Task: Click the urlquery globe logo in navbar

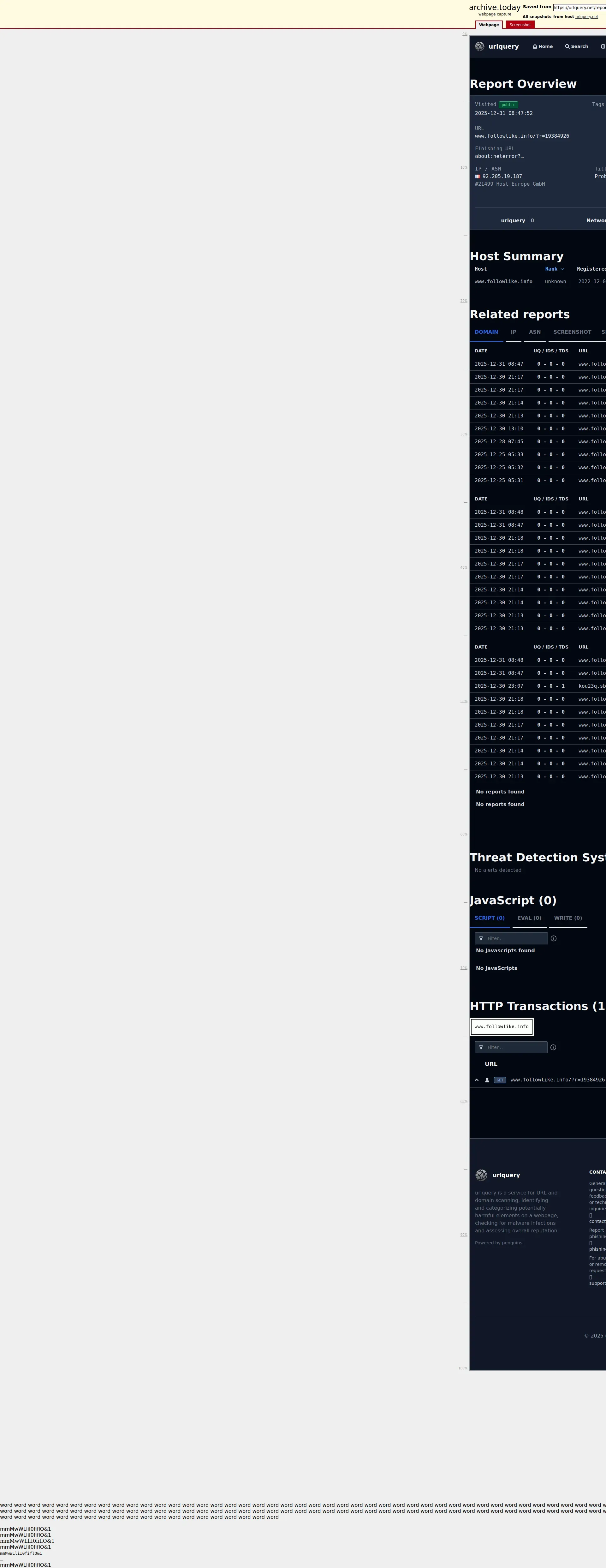Action: coord(480,46)
